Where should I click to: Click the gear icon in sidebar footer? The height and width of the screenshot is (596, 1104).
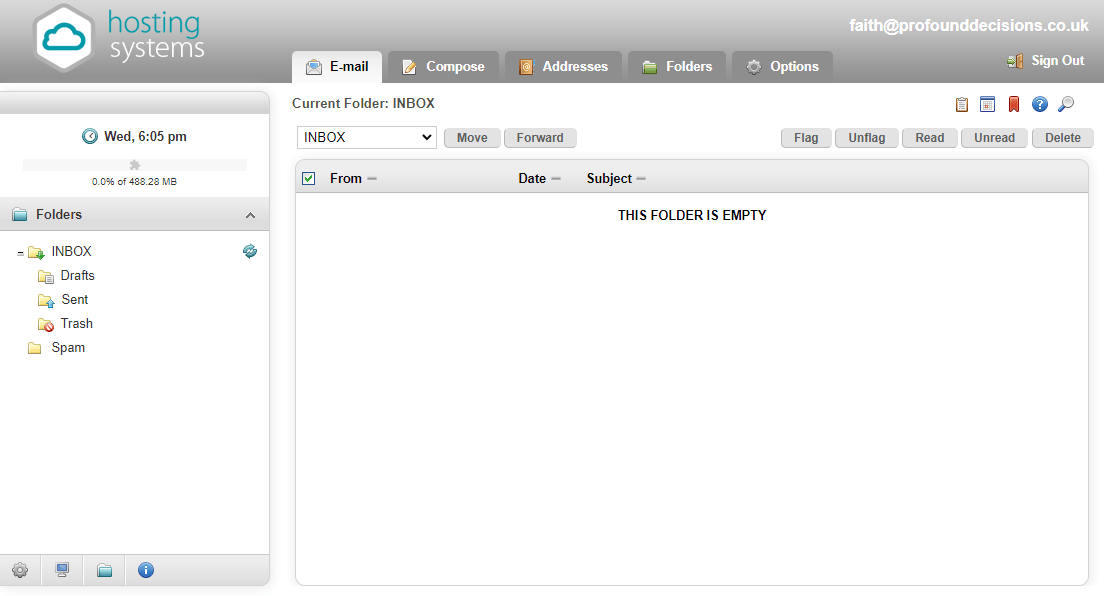[x=20, y=570]
